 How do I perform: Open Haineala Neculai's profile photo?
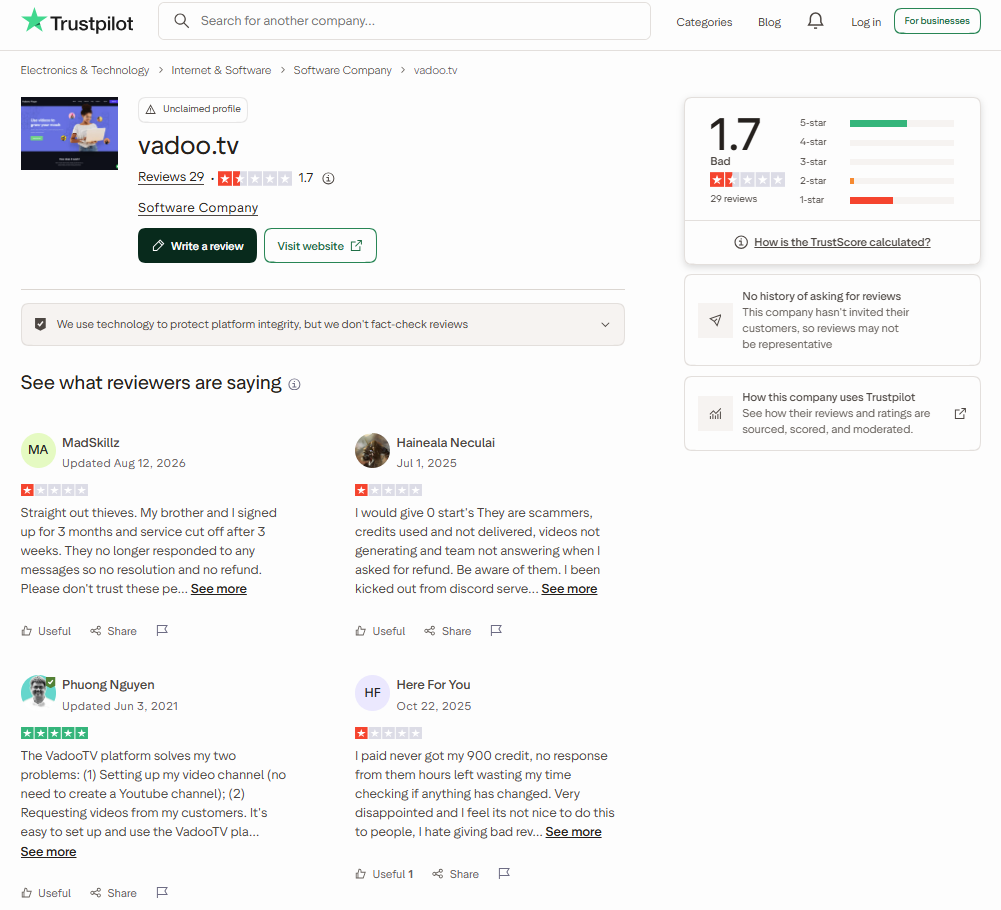(372, 450)
